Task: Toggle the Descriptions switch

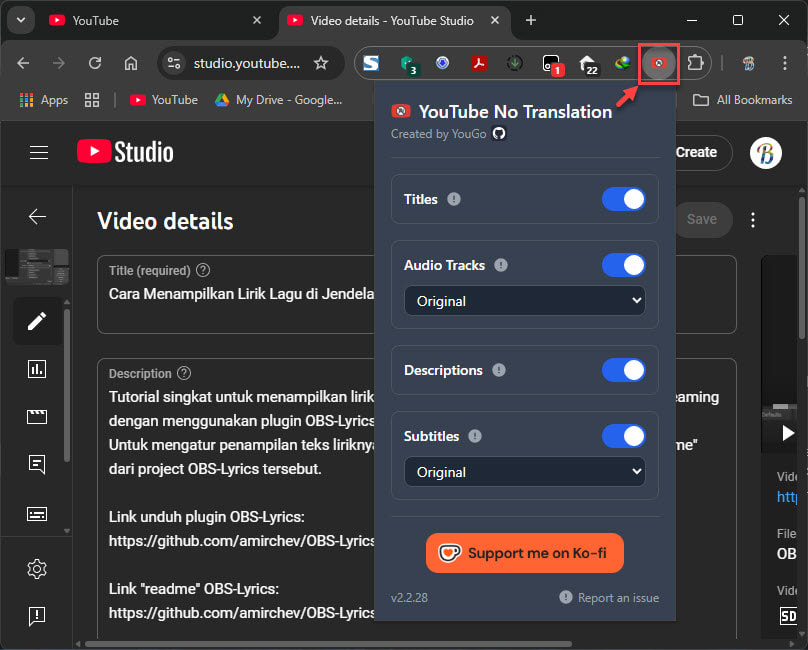Action: (624, 370)
